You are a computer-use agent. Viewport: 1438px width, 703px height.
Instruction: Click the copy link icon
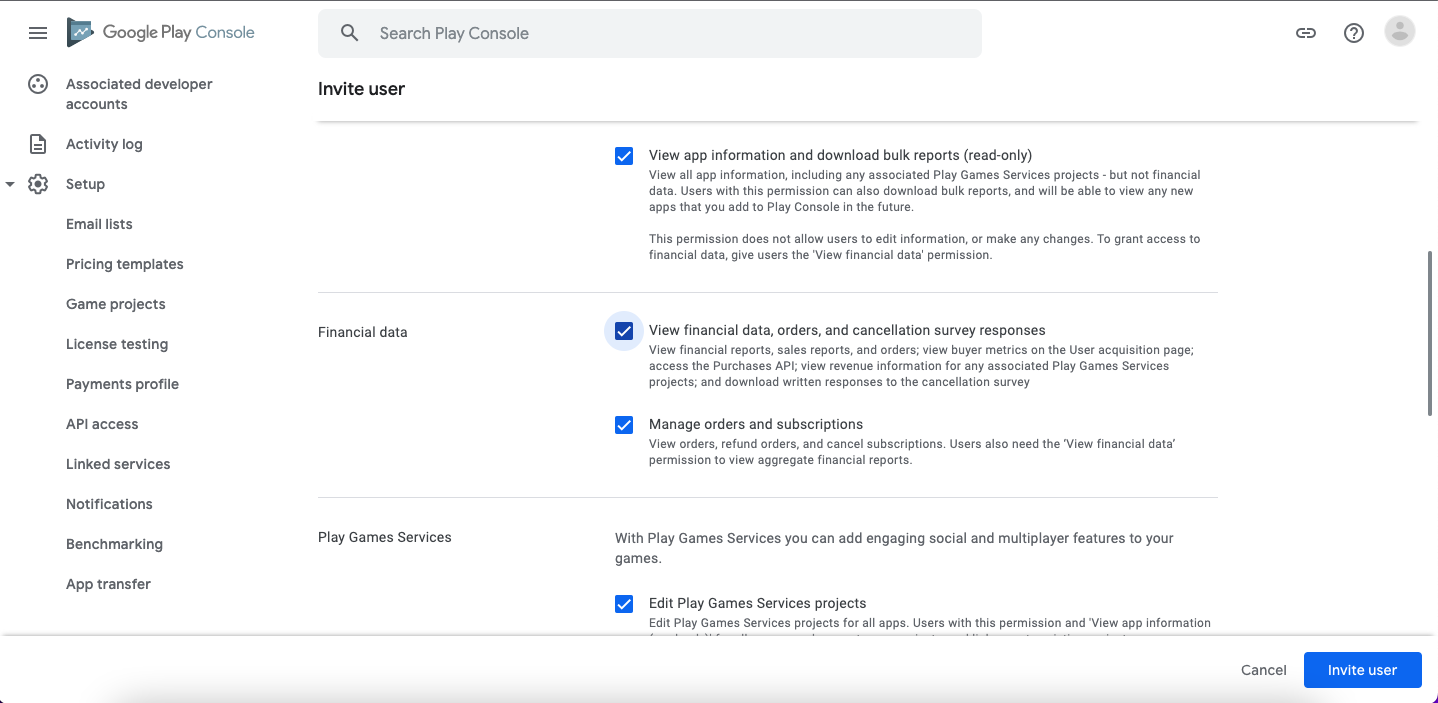[1306, 33]
